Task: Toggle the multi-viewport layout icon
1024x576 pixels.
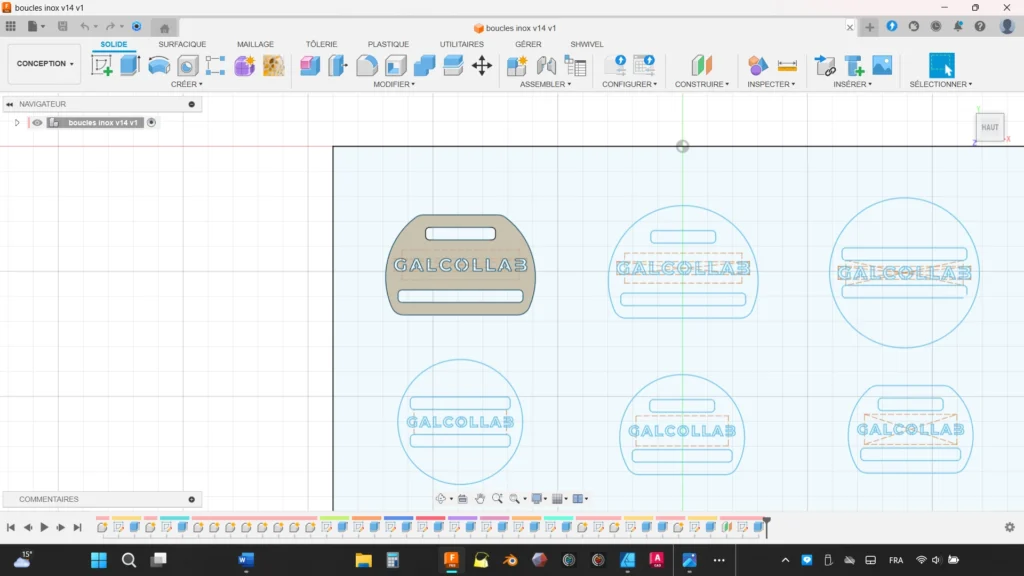Action: pos(579,498)
